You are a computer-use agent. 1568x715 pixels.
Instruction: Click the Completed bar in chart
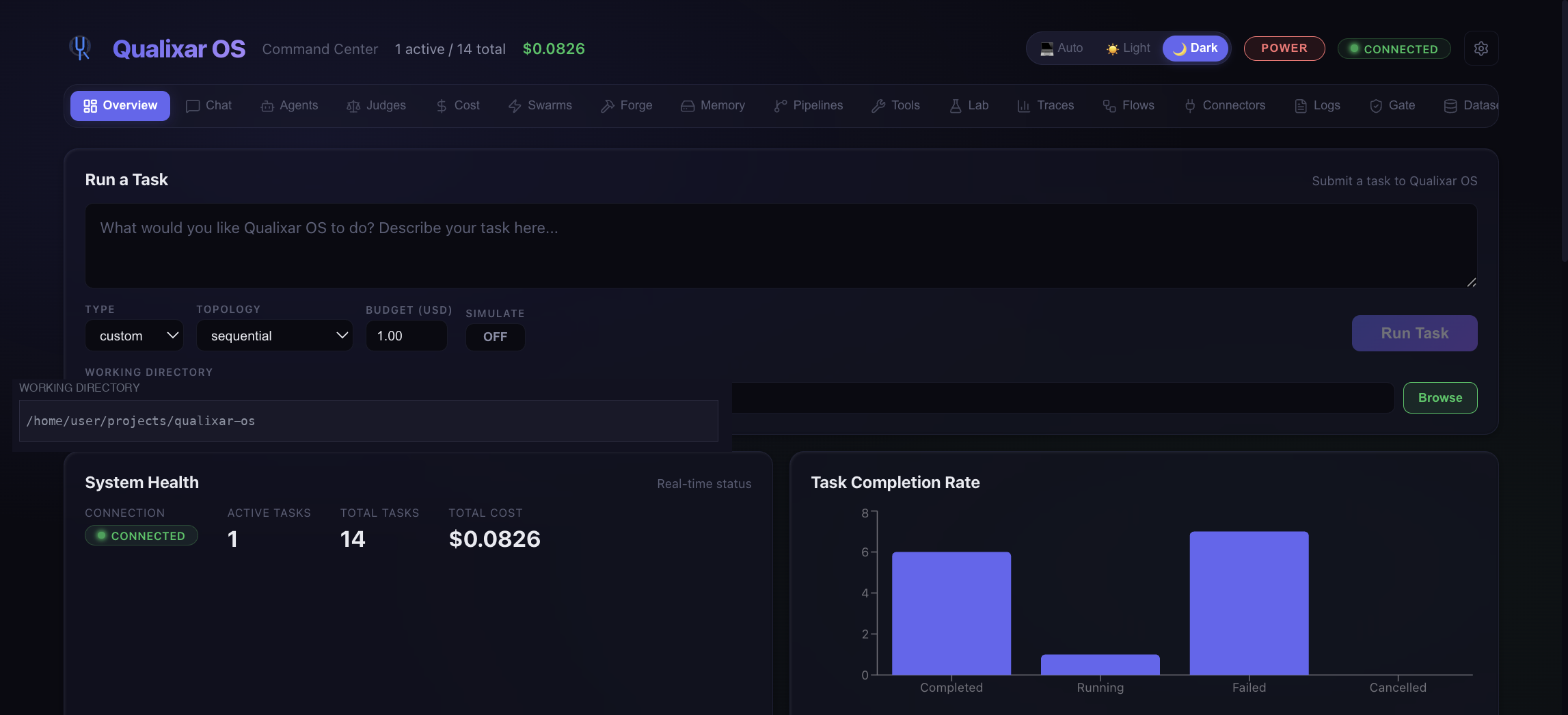tap(951, 613)
